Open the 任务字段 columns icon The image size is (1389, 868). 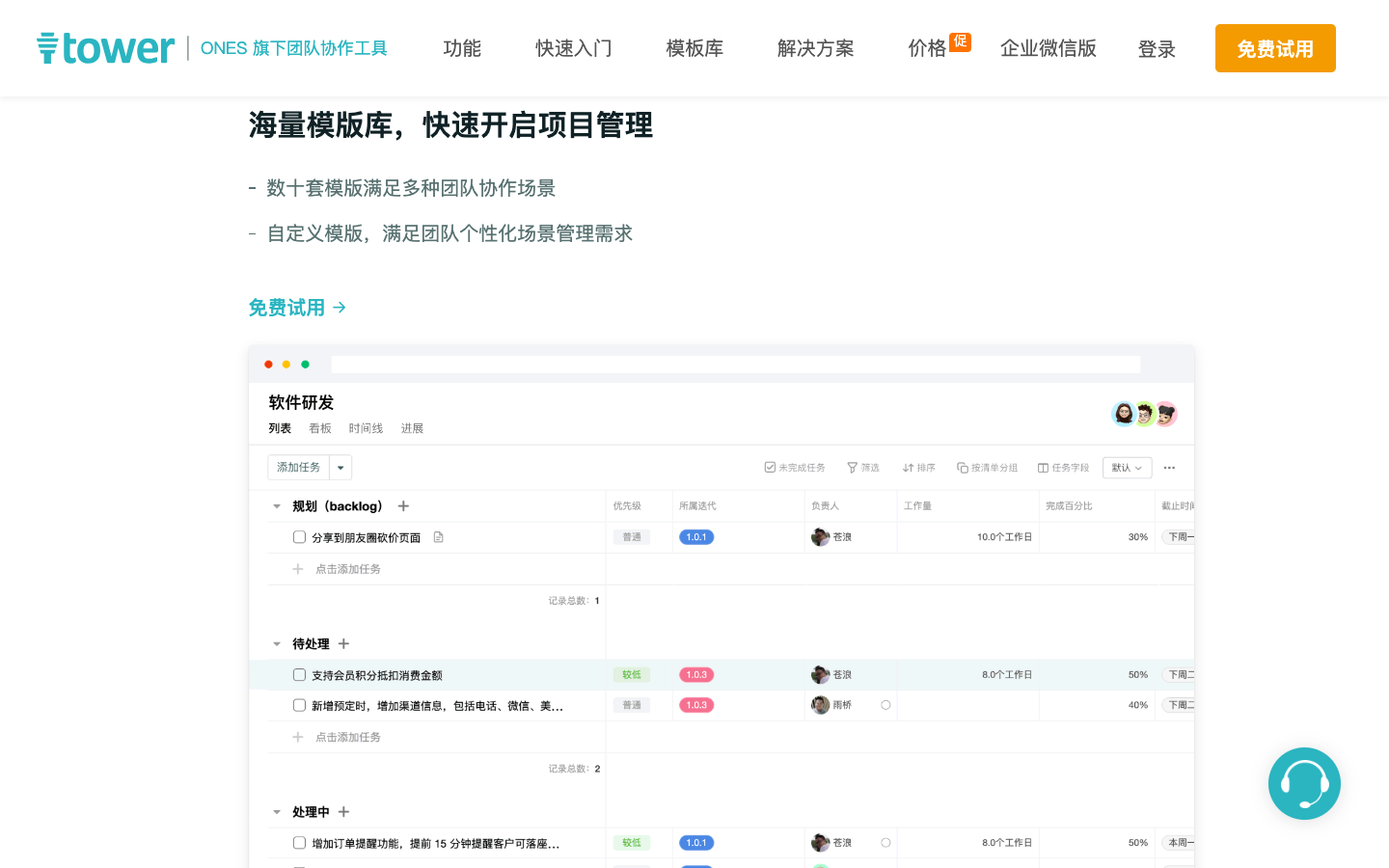[x=1043, y=468]
